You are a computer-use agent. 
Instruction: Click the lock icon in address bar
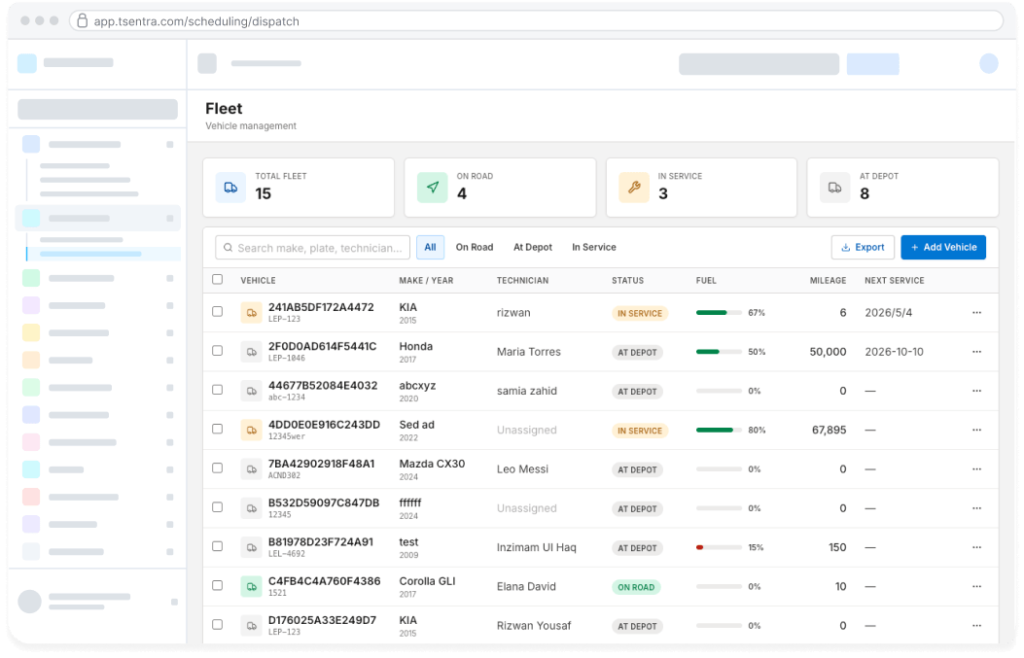point(82,21)
